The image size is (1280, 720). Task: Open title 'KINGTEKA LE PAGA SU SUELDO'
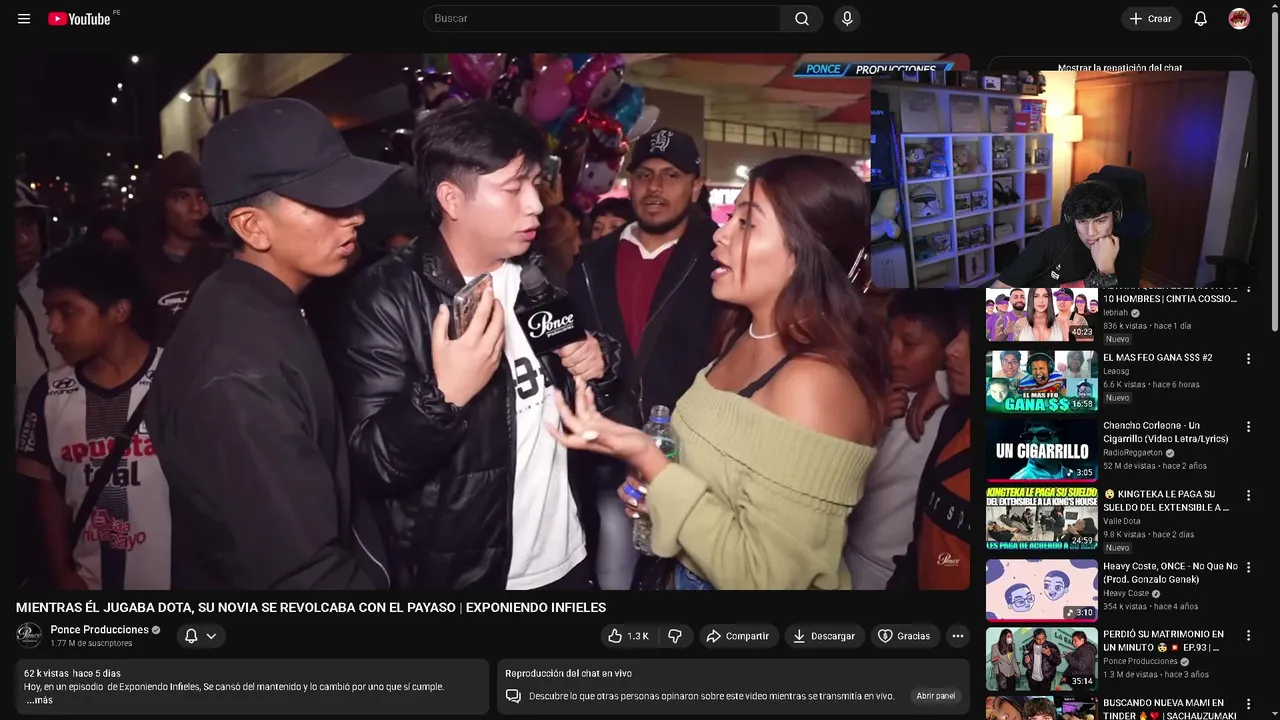coord(1166,501)
